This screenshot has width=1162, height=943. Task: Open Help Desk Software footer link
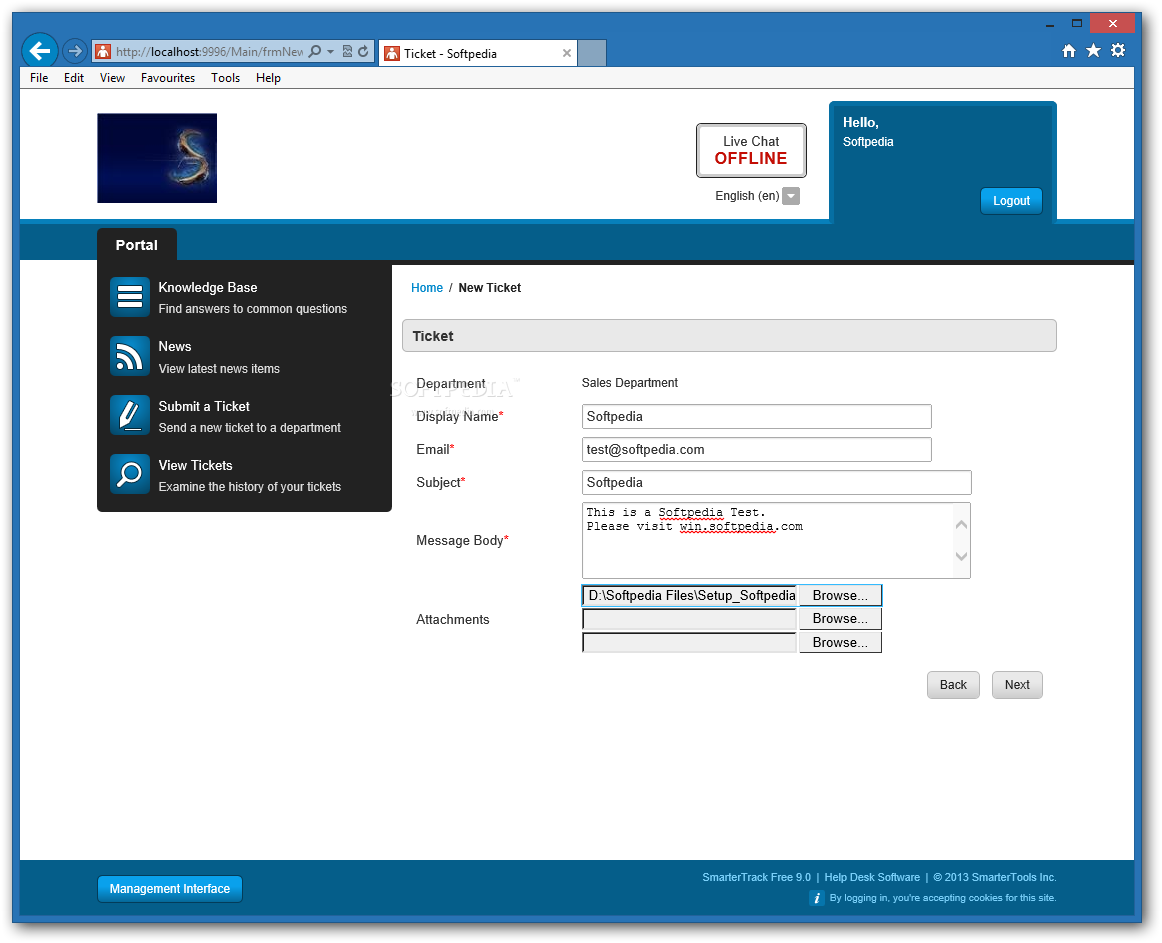[872, 878]
